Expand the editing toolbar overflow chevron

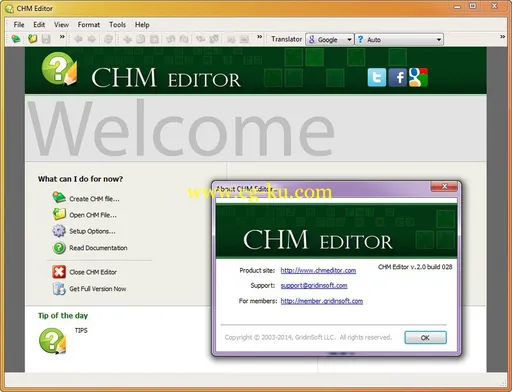click(259, 37)
